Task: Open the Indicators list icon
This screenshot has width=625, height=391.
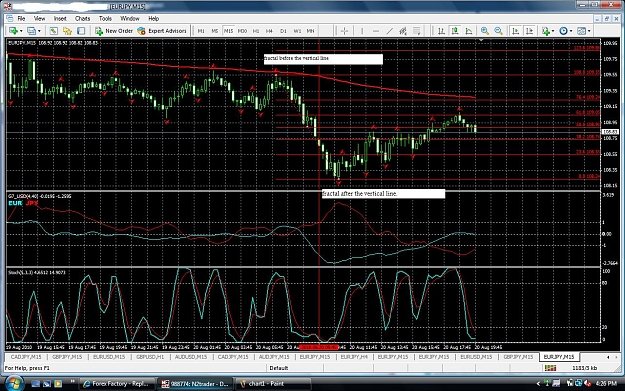Action: point(546,31)
